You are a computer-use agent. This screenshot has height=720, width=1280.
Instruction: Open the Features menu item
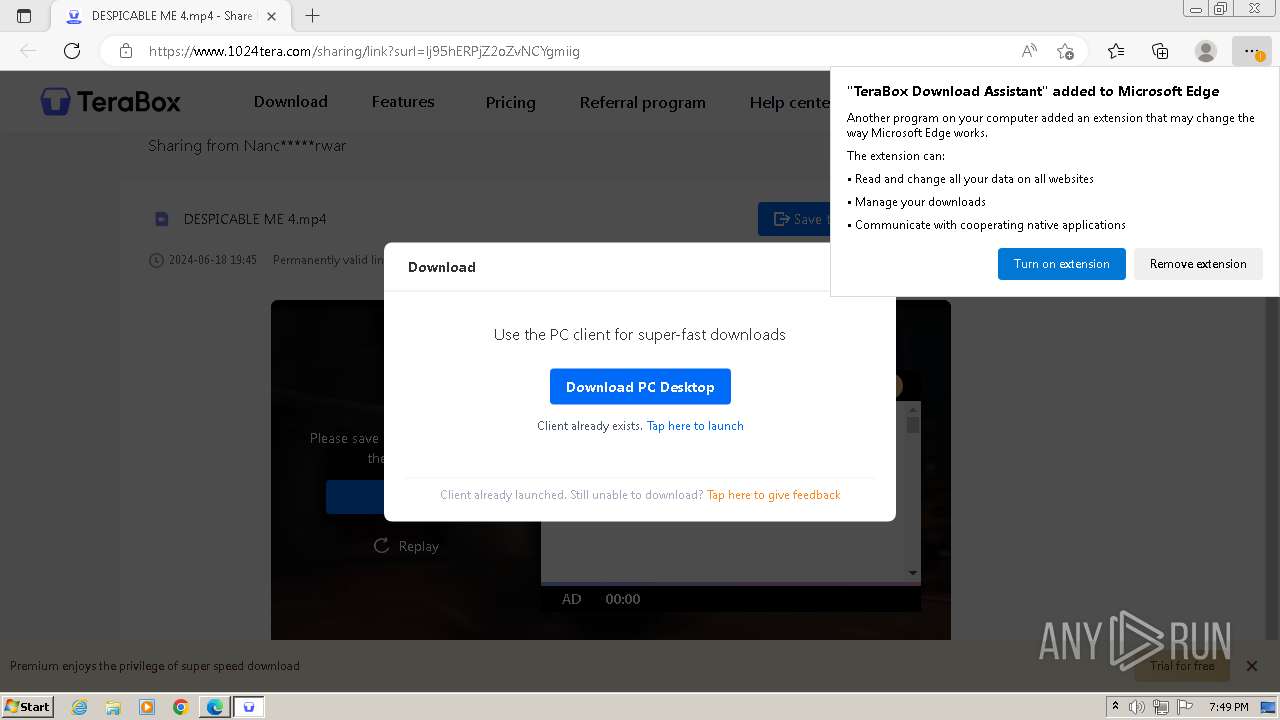(403, 102)
